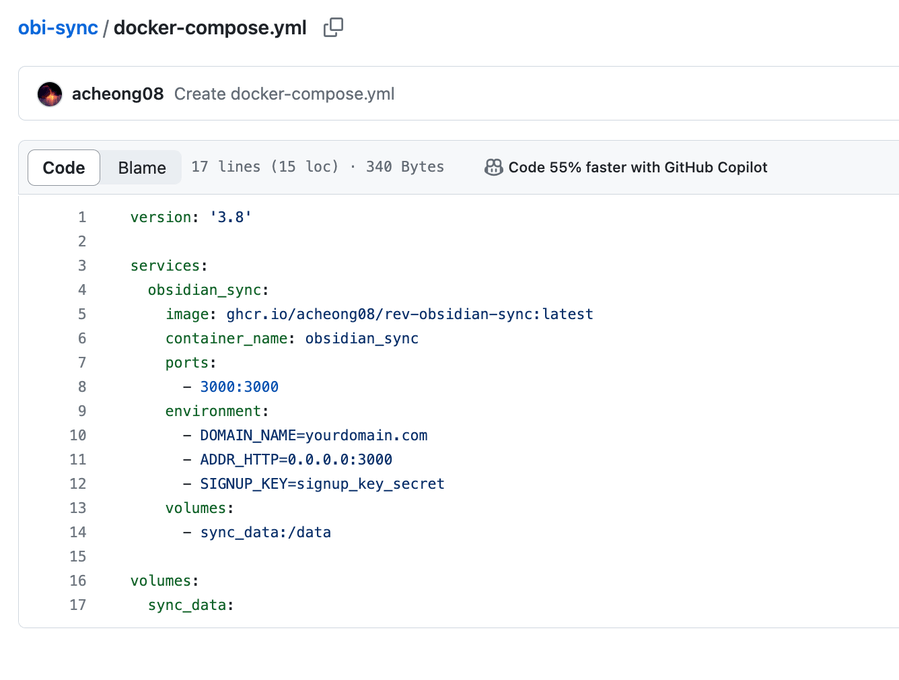Click 'Code 55% faster with GitHub Copilot'
Image resolution: width=899 pixels, height=680 pixels.
(x=638, y=167)
